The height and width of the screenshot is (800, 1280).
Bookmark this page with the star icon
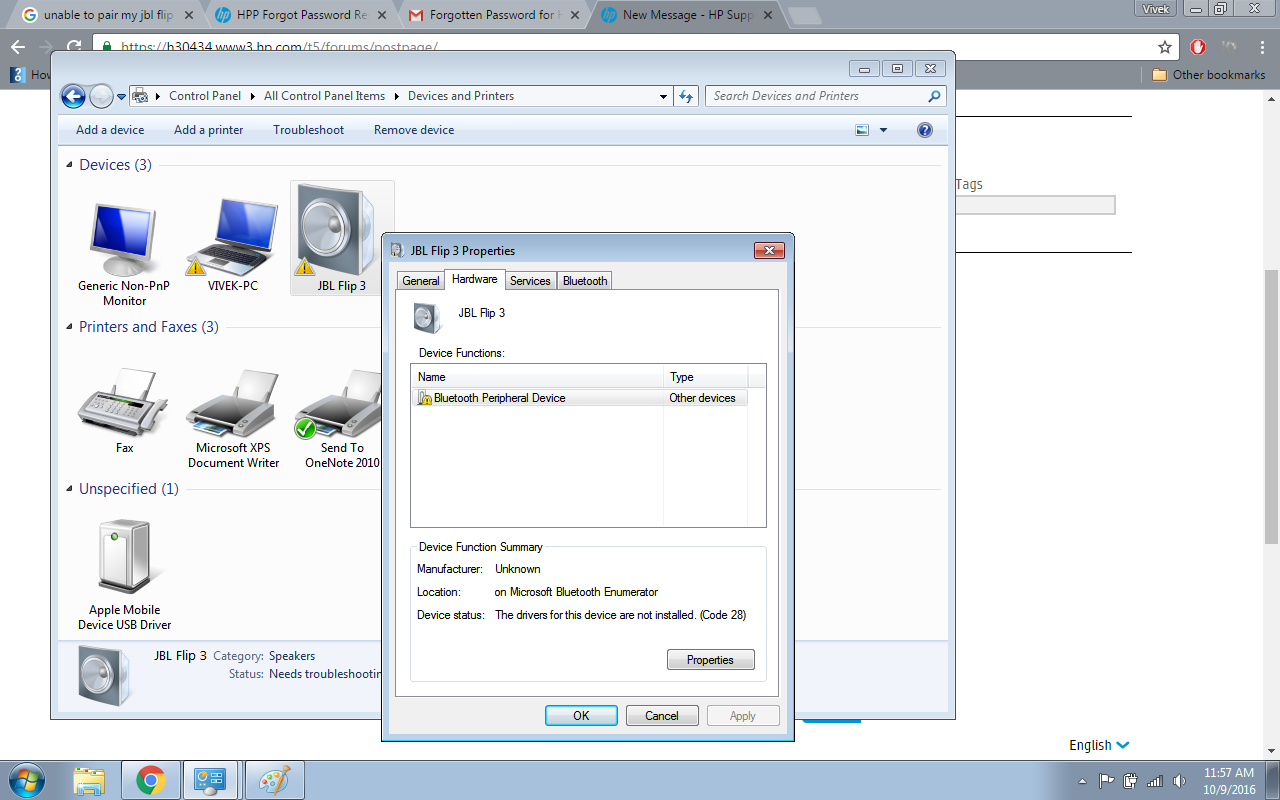[x=1165, y=47]
